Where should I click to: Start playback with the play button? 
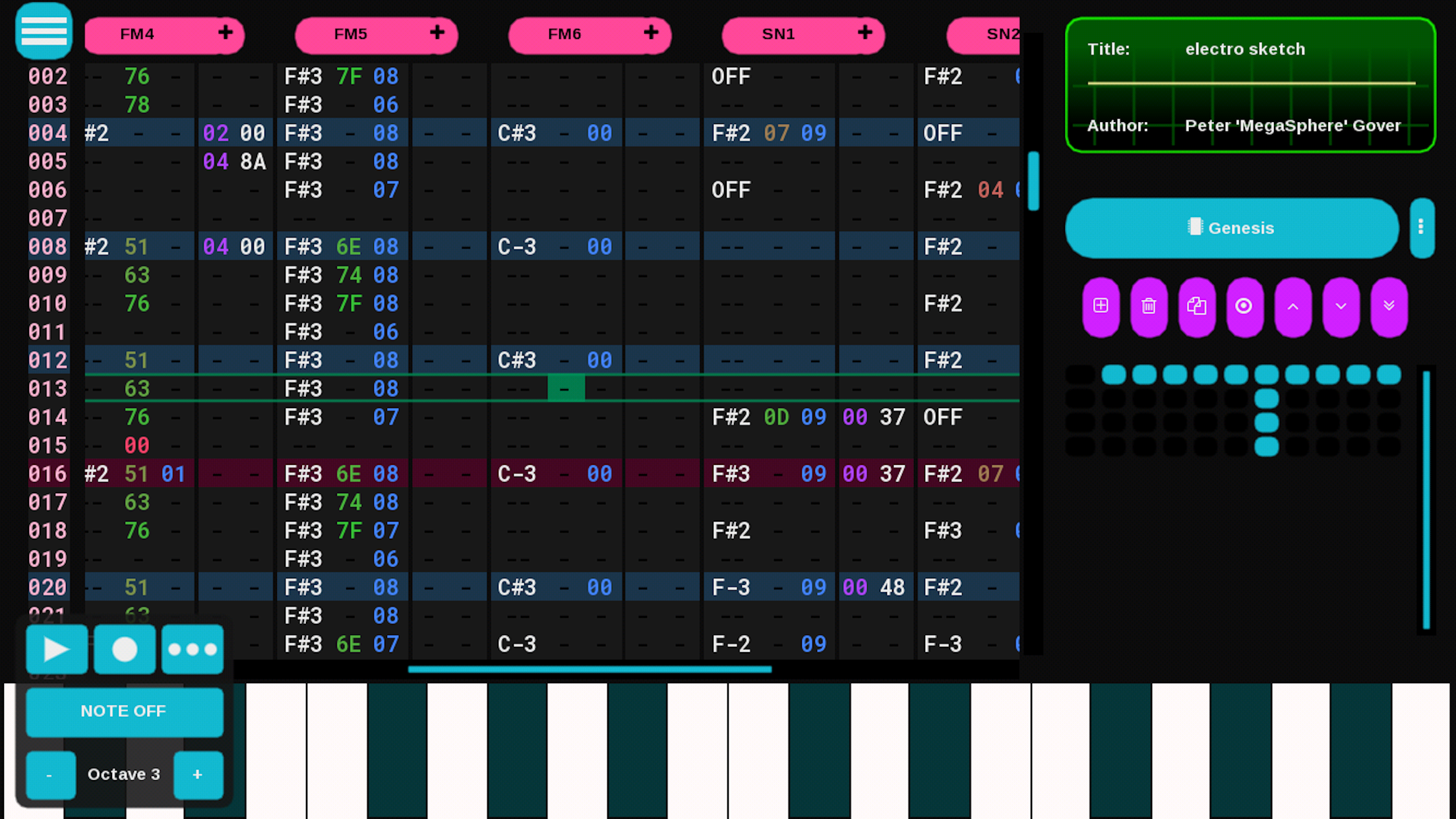click(x=57, y=650)
